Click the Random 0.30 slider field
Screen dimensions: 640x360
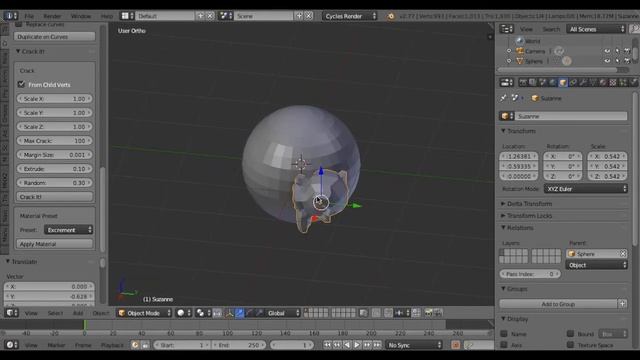coord(55,183)
